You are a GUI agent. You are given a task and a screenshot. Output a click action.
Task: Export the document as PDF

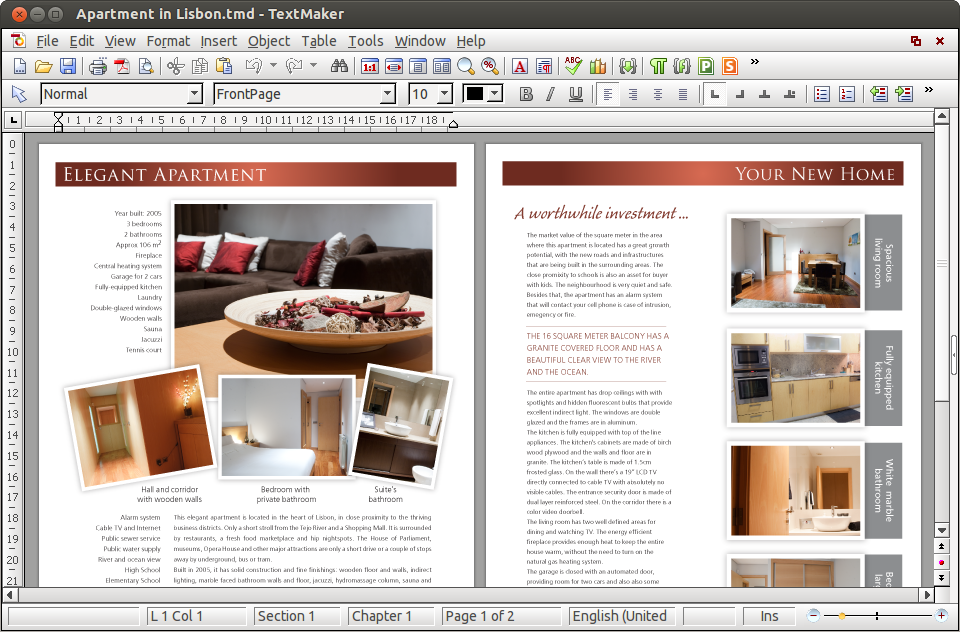point(122,66)
